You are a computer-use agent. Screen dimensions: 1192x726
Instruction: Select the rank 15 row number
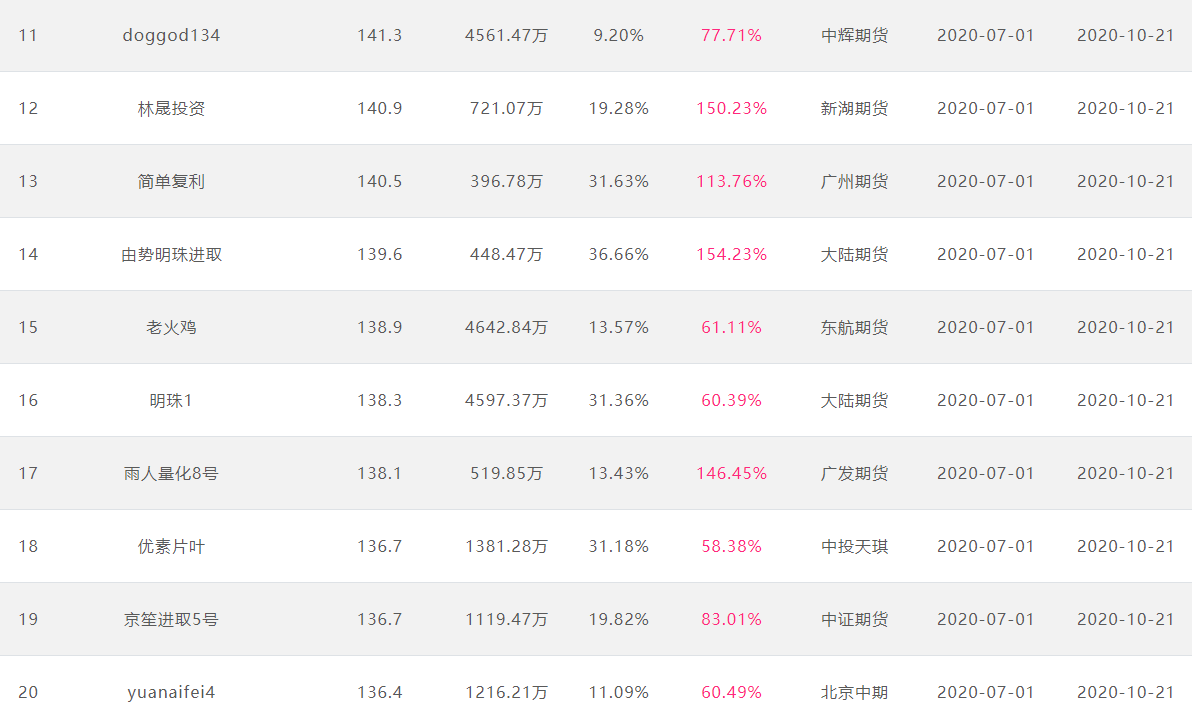pos(28,328)
